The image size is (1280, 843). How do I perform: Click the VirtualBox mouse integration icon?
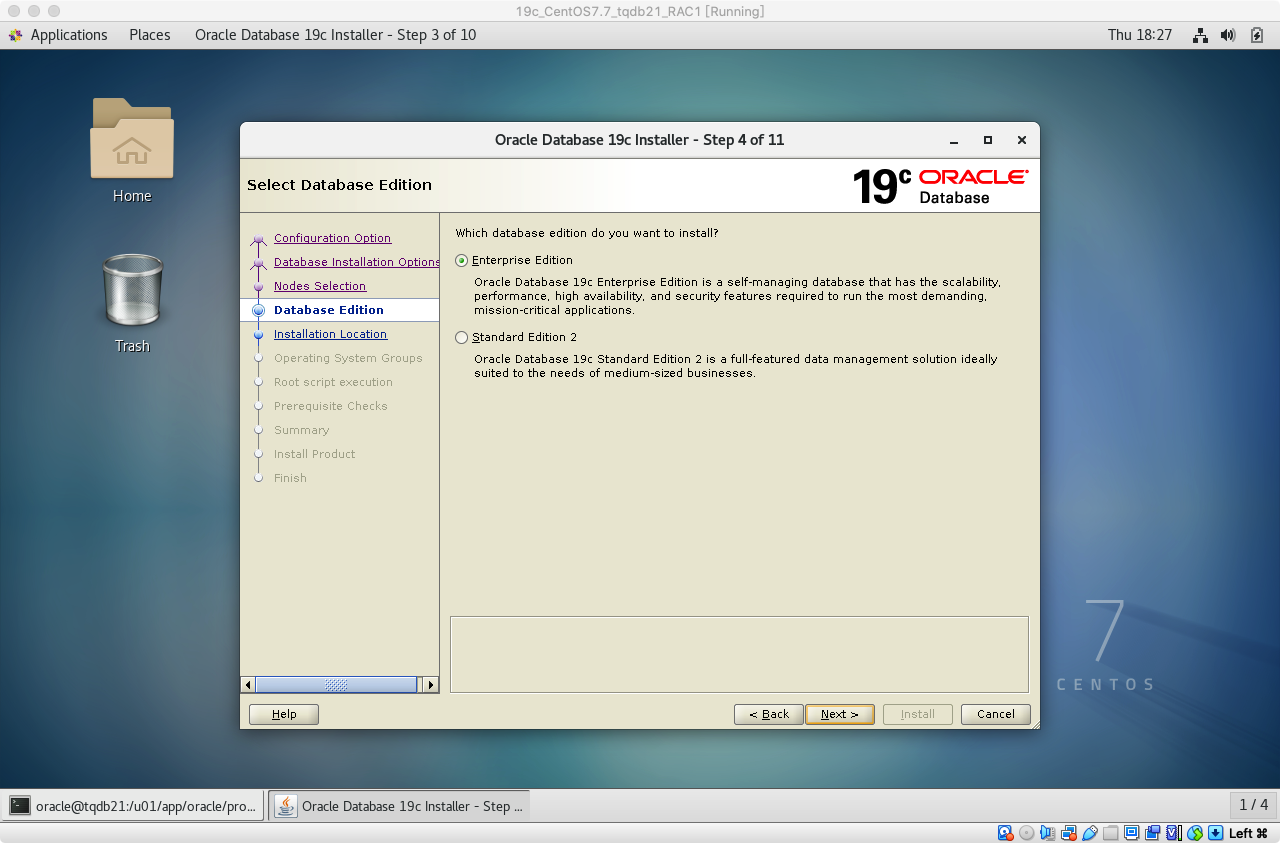click(x=1194, y=833)
